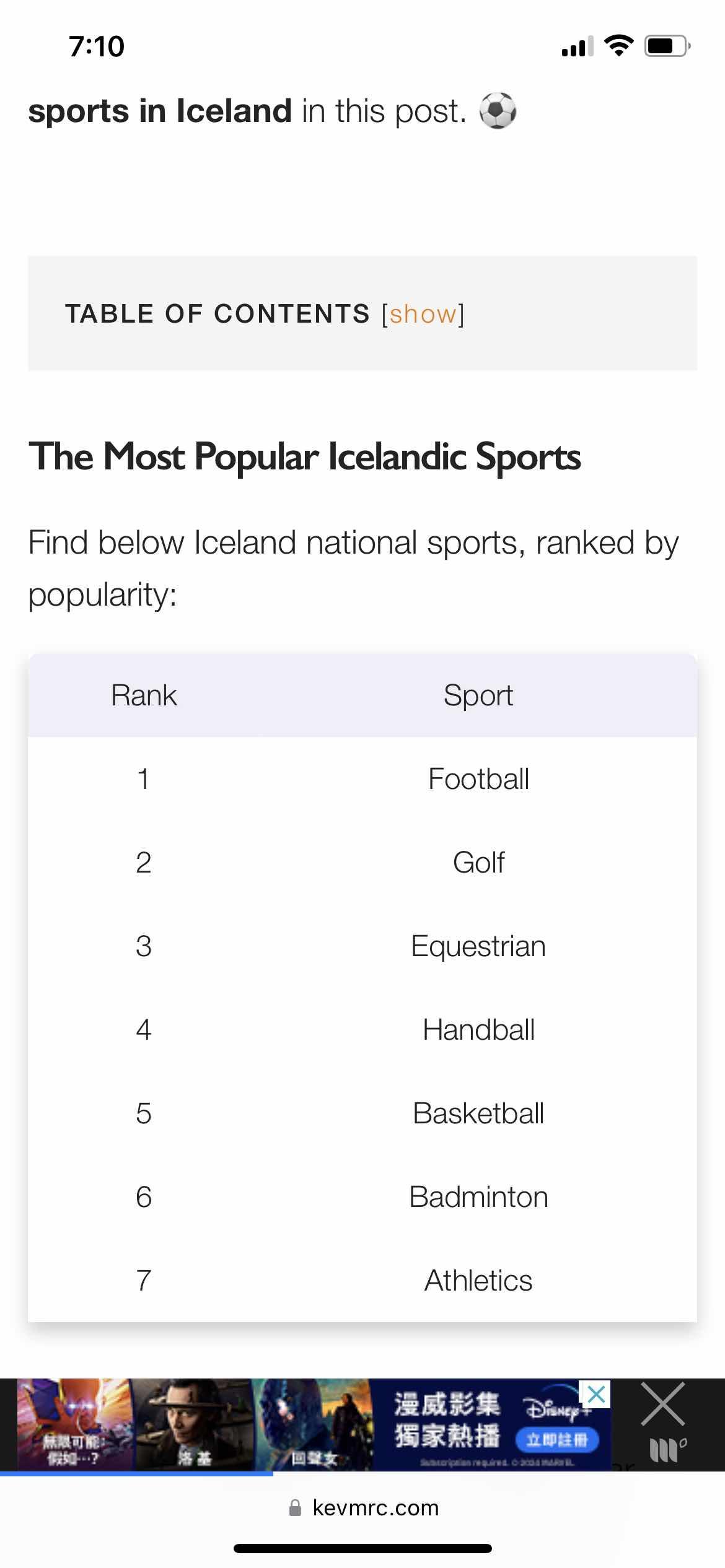Tap the Handball table entry
Viewport: 725px width, 1568px height.
[x=478, y=1030]
